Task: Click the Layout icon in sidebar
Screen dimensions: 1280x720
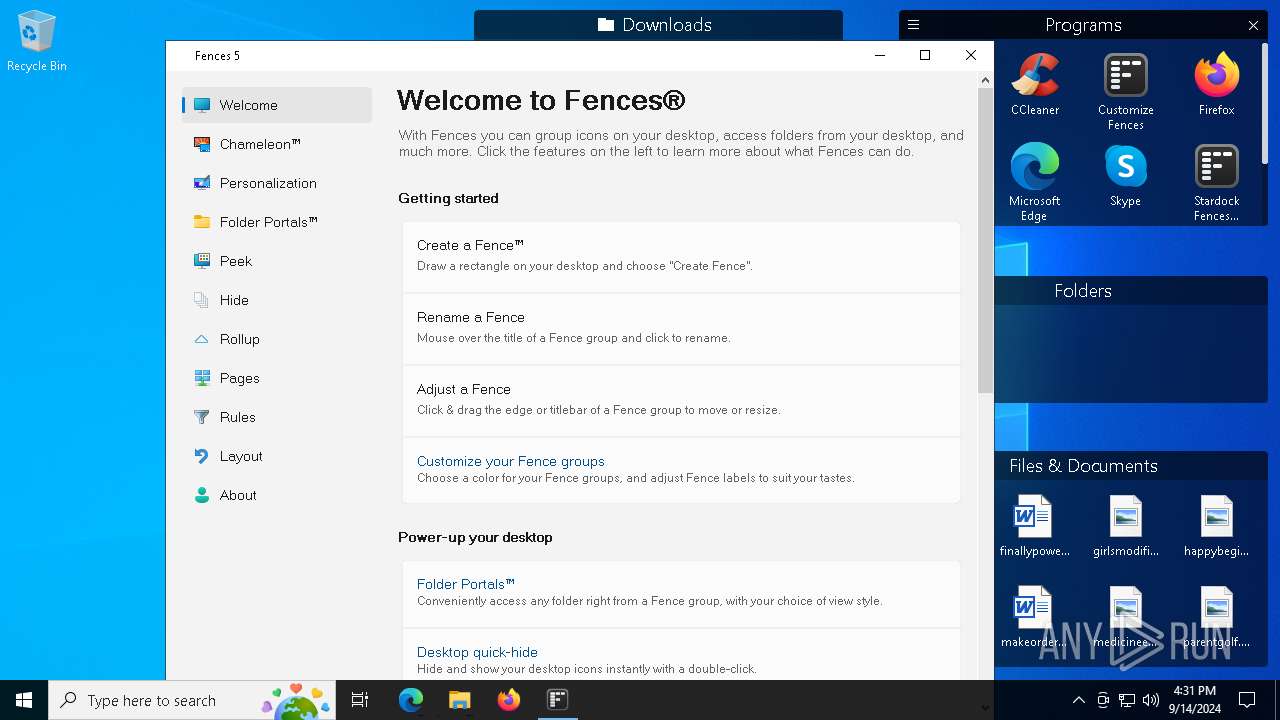Action: click(202, 456)
